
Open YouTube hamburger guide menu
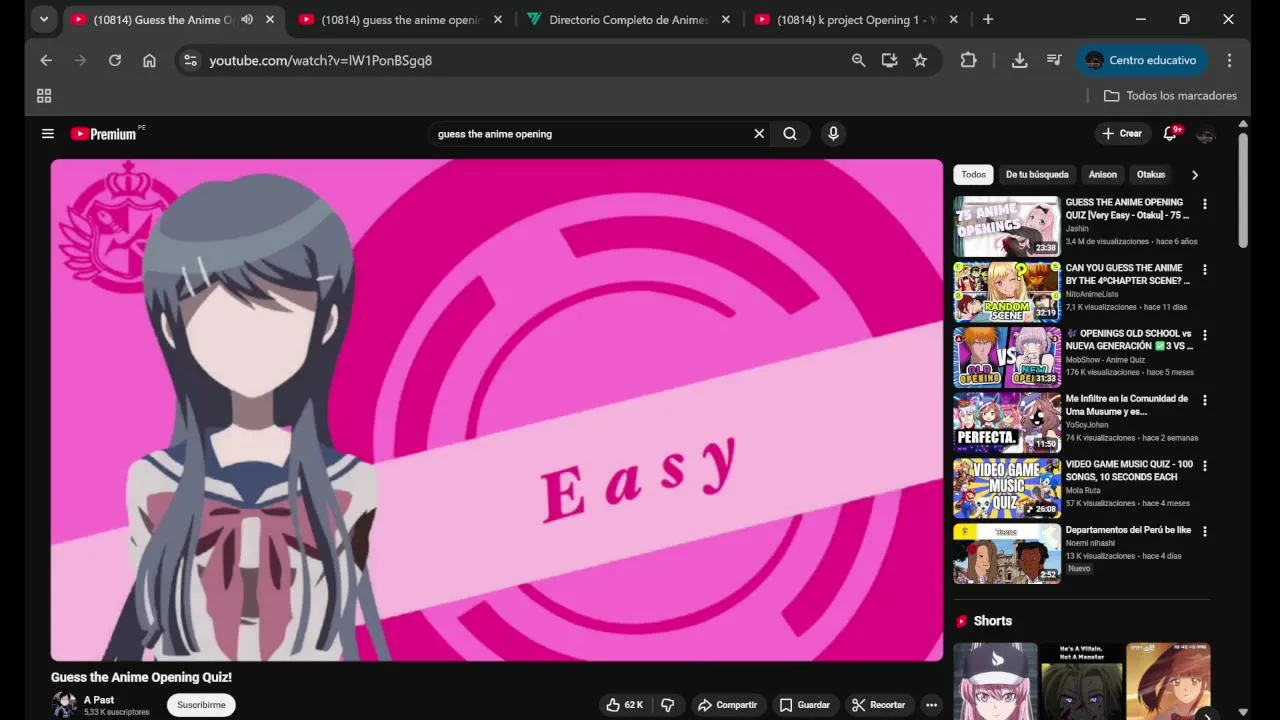(x=47, y=133)
